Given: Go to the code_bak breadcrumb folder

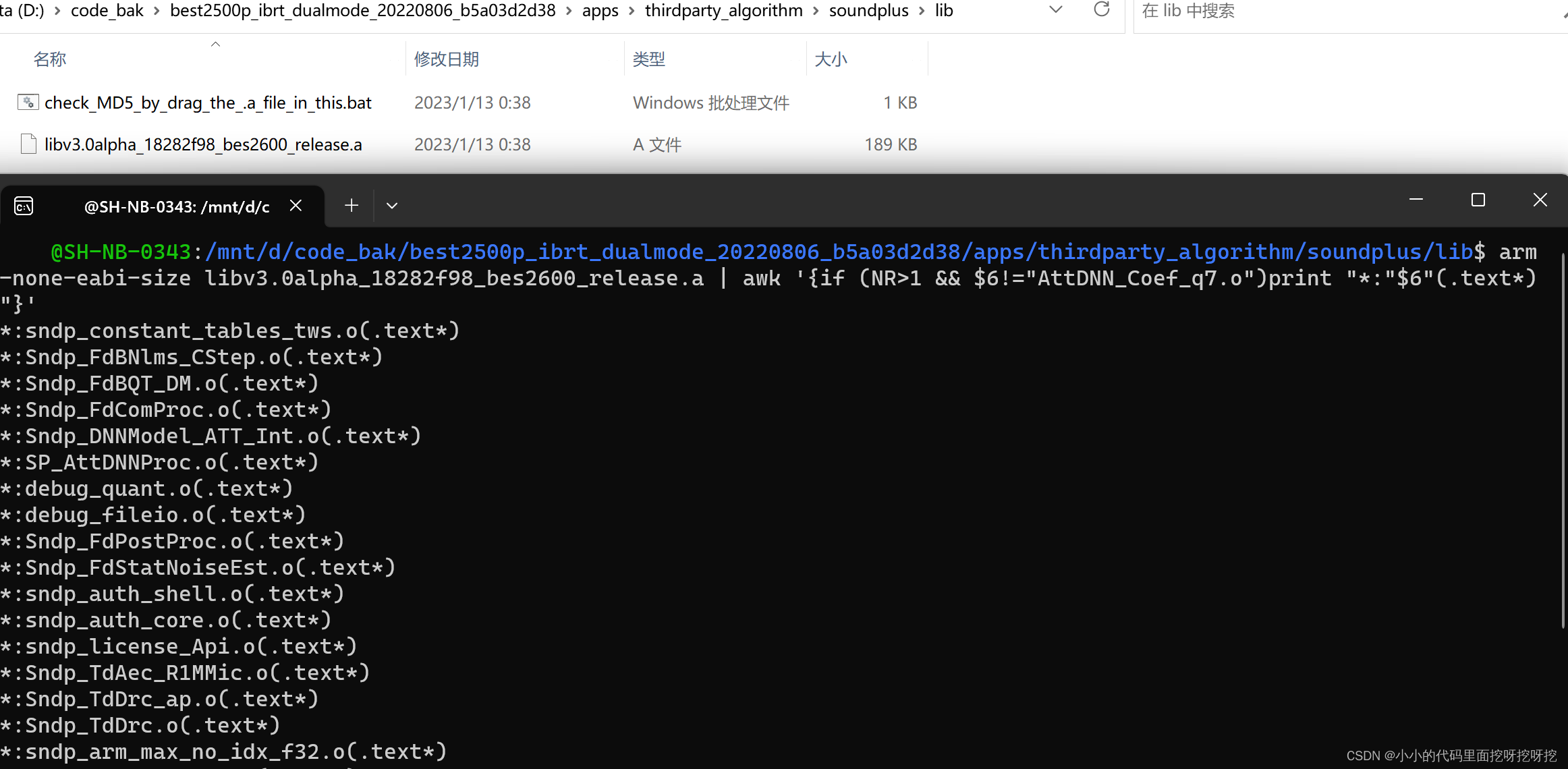Looking at the screenshot, I should tap(107, 11).
